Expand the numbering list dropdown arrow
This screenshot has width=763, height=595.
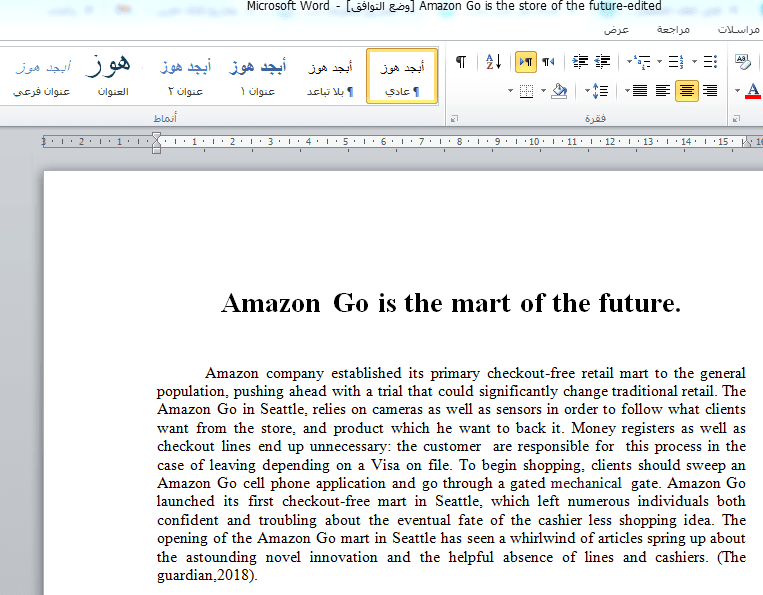[x=659, y=62]
